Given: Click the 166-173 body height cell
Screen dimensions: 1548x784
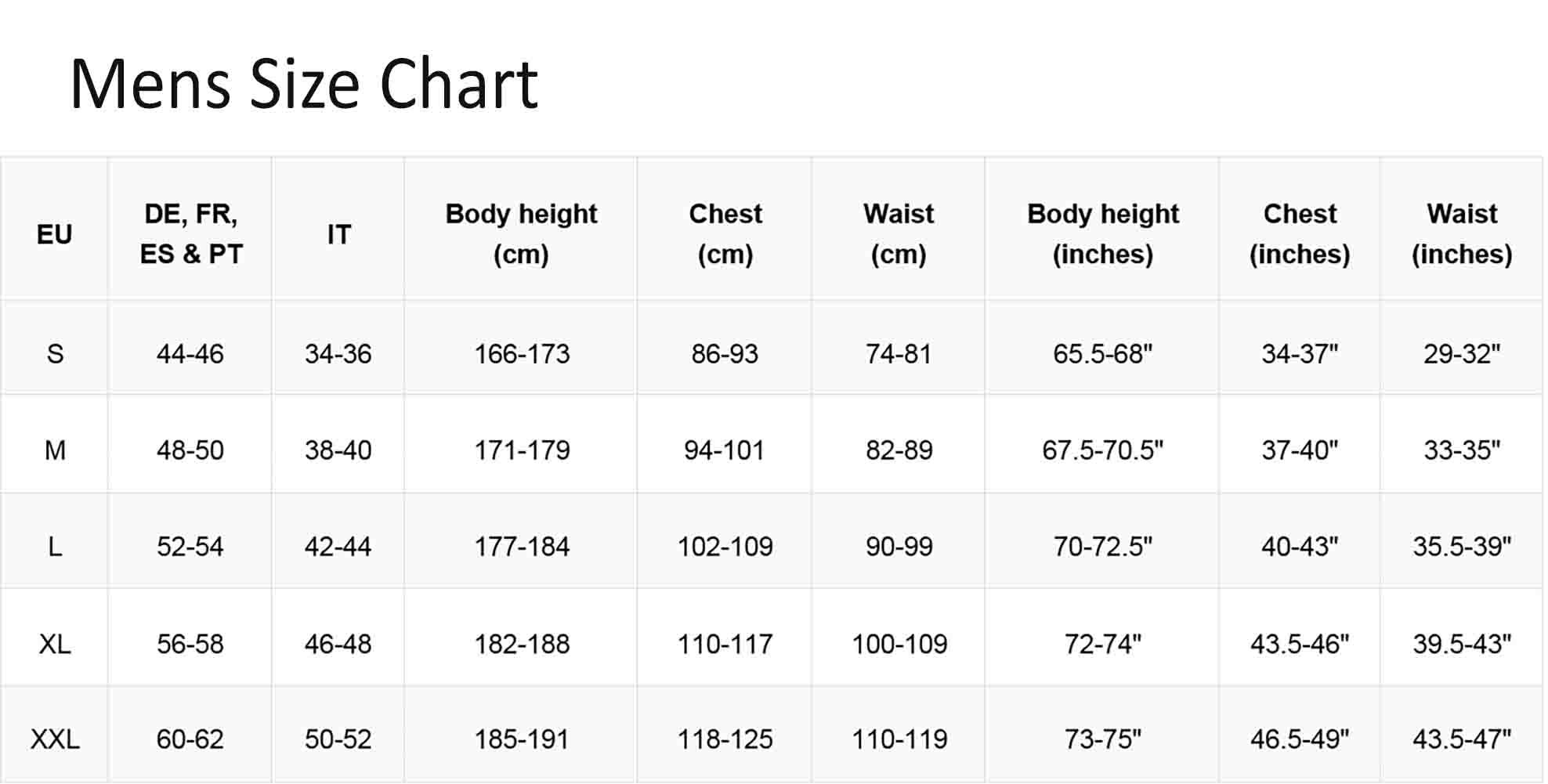Looking at the screenshot, I should coord(522,354).
